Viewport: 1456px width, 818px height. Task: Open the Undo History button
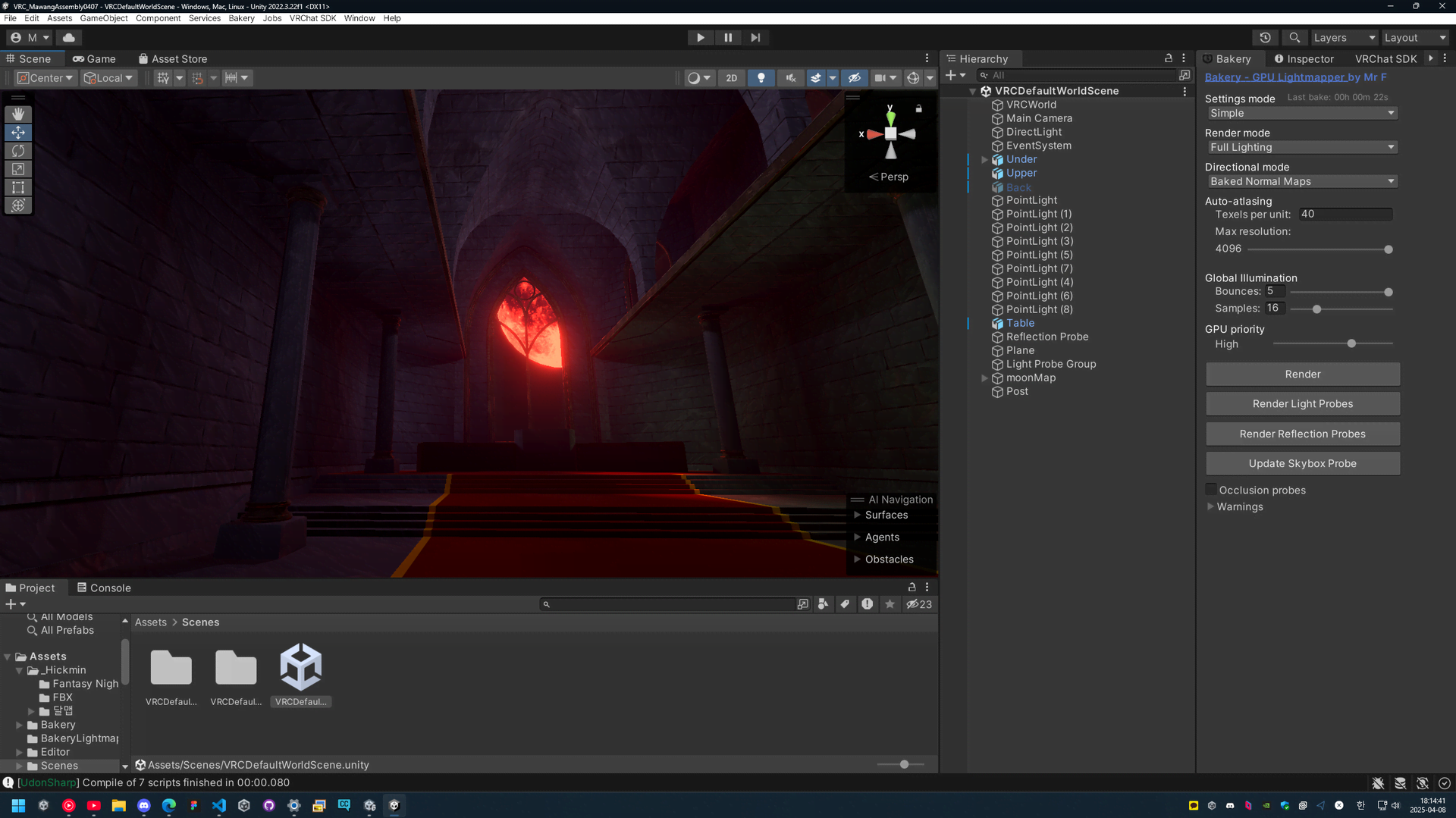point(1265,37)
